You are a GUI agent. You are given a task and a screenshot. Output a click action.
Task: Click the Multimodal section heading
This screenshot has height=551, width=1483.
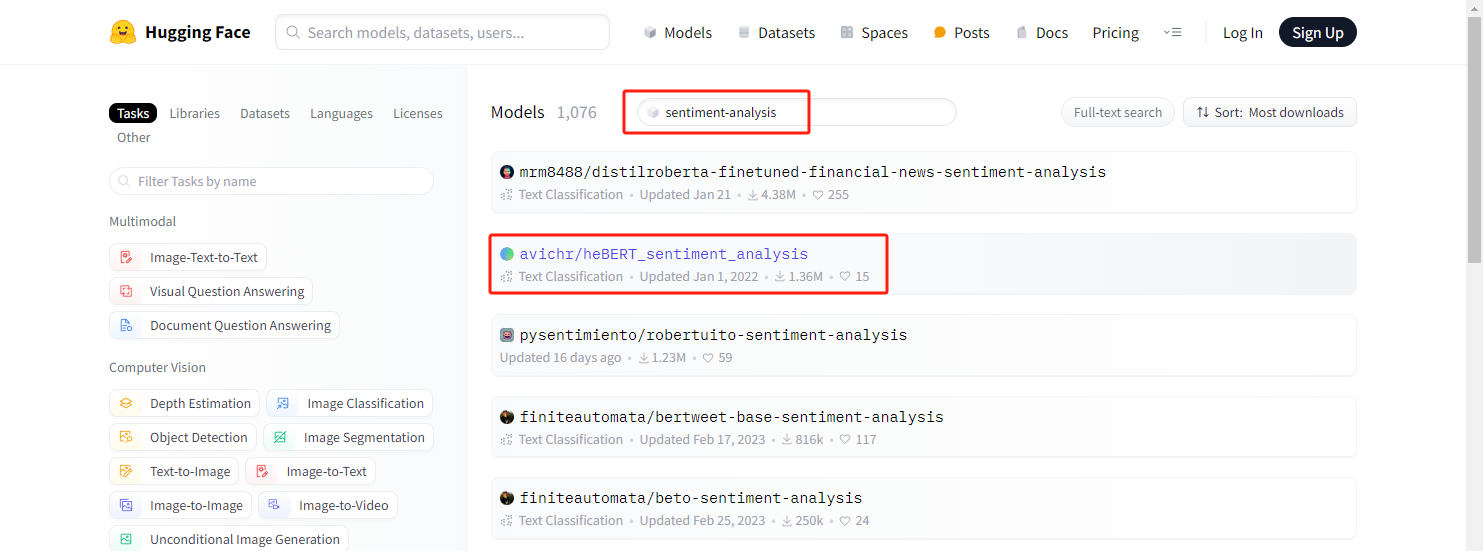click(142, 221)
